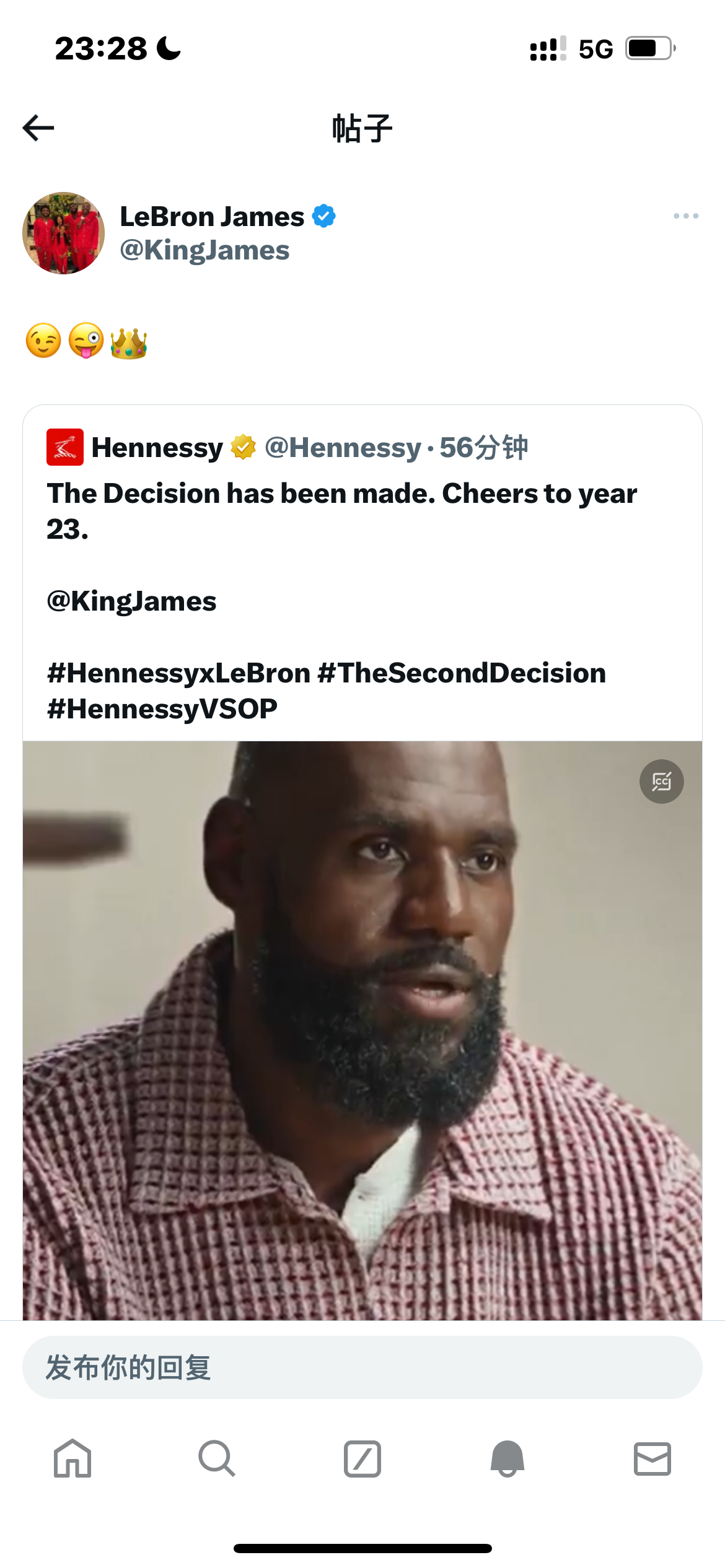Tap the LeBron James display name
Screen dimensions: 725x1568
[x=212, y=217]
